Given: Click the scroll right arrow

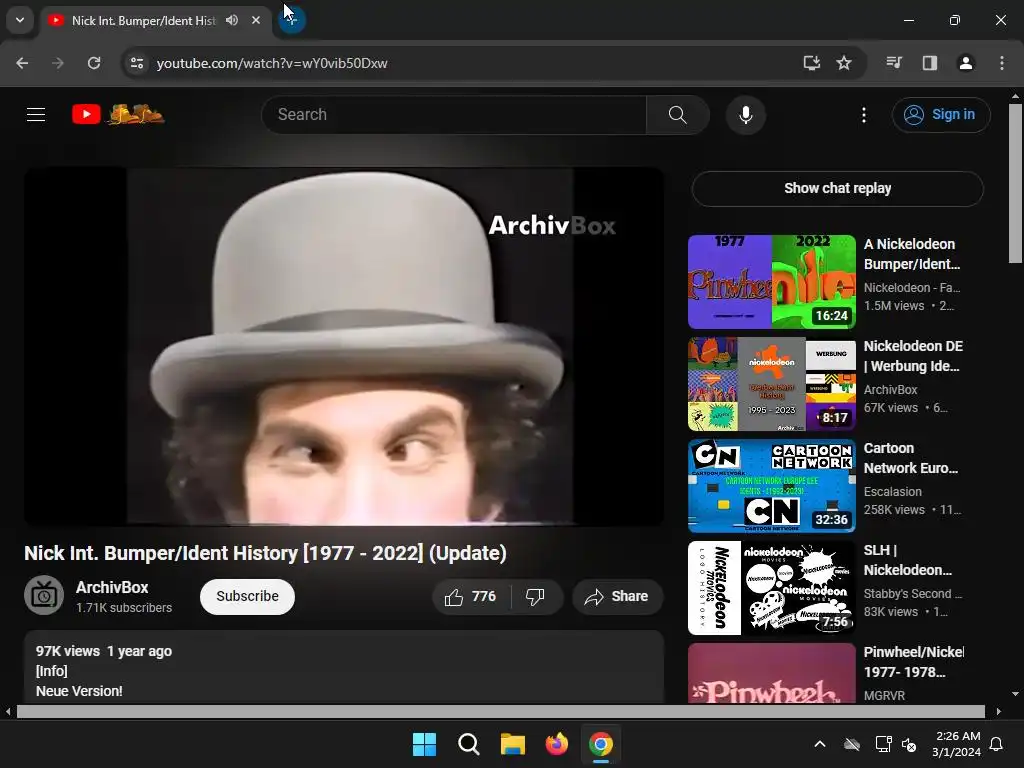Looking at the screenshot, I should coord(999,711).
